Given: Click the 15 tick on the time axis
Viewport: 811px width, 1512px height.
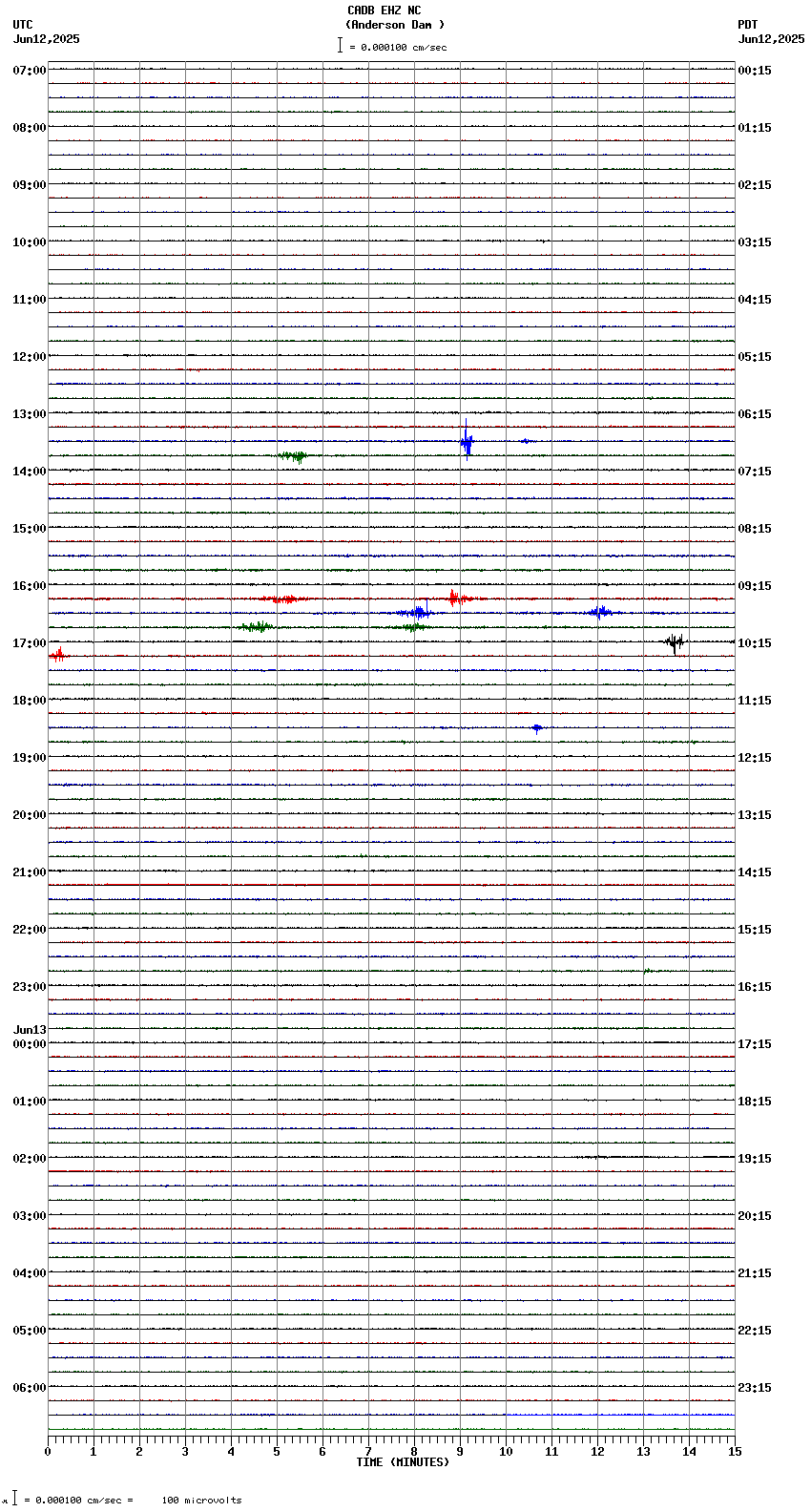Looking at the screenshot, I should click(x=734, y=1452).
